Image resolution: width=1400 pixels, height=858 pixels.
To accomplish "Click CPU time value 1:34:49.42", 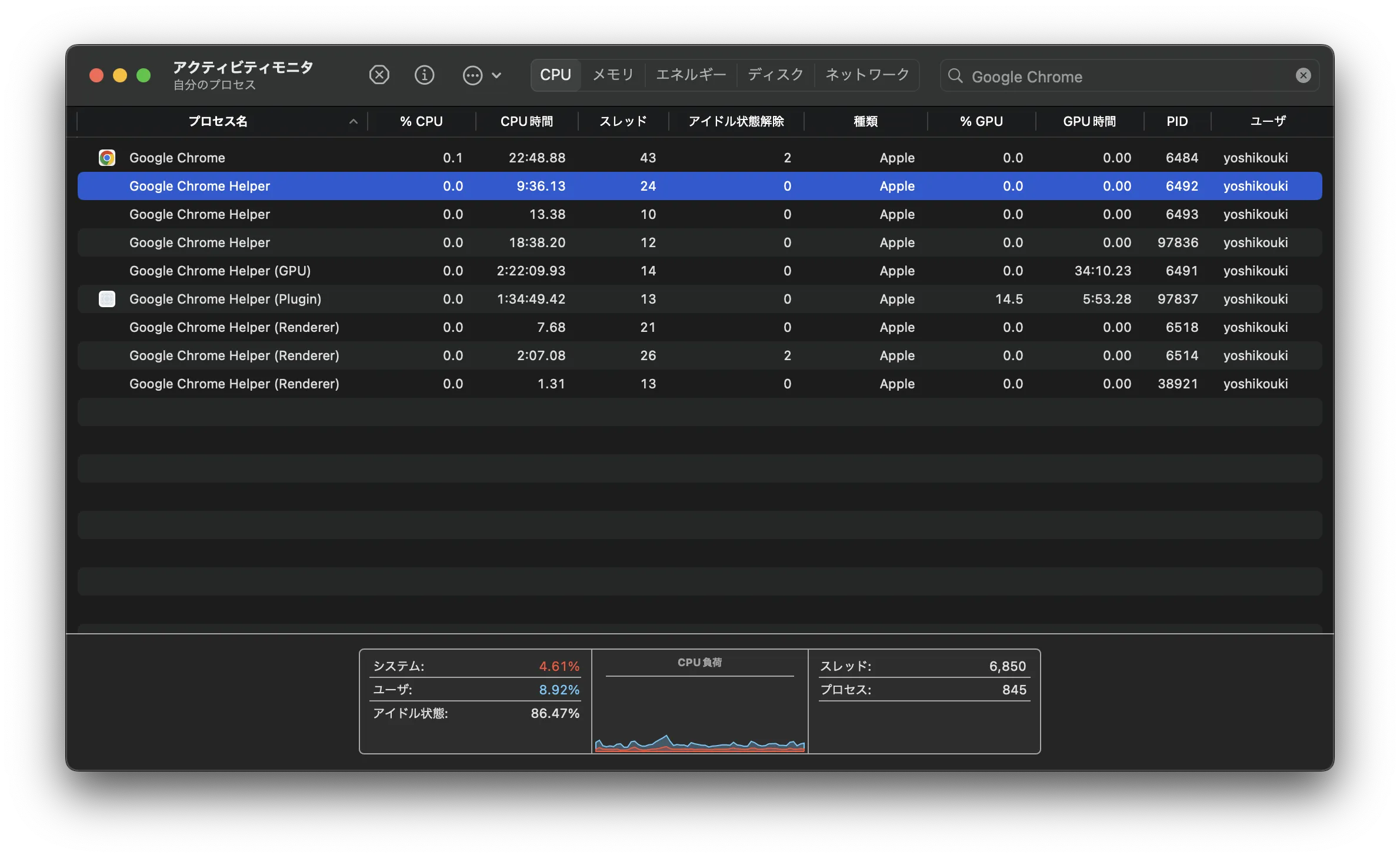I will click(x=531, y=299).
